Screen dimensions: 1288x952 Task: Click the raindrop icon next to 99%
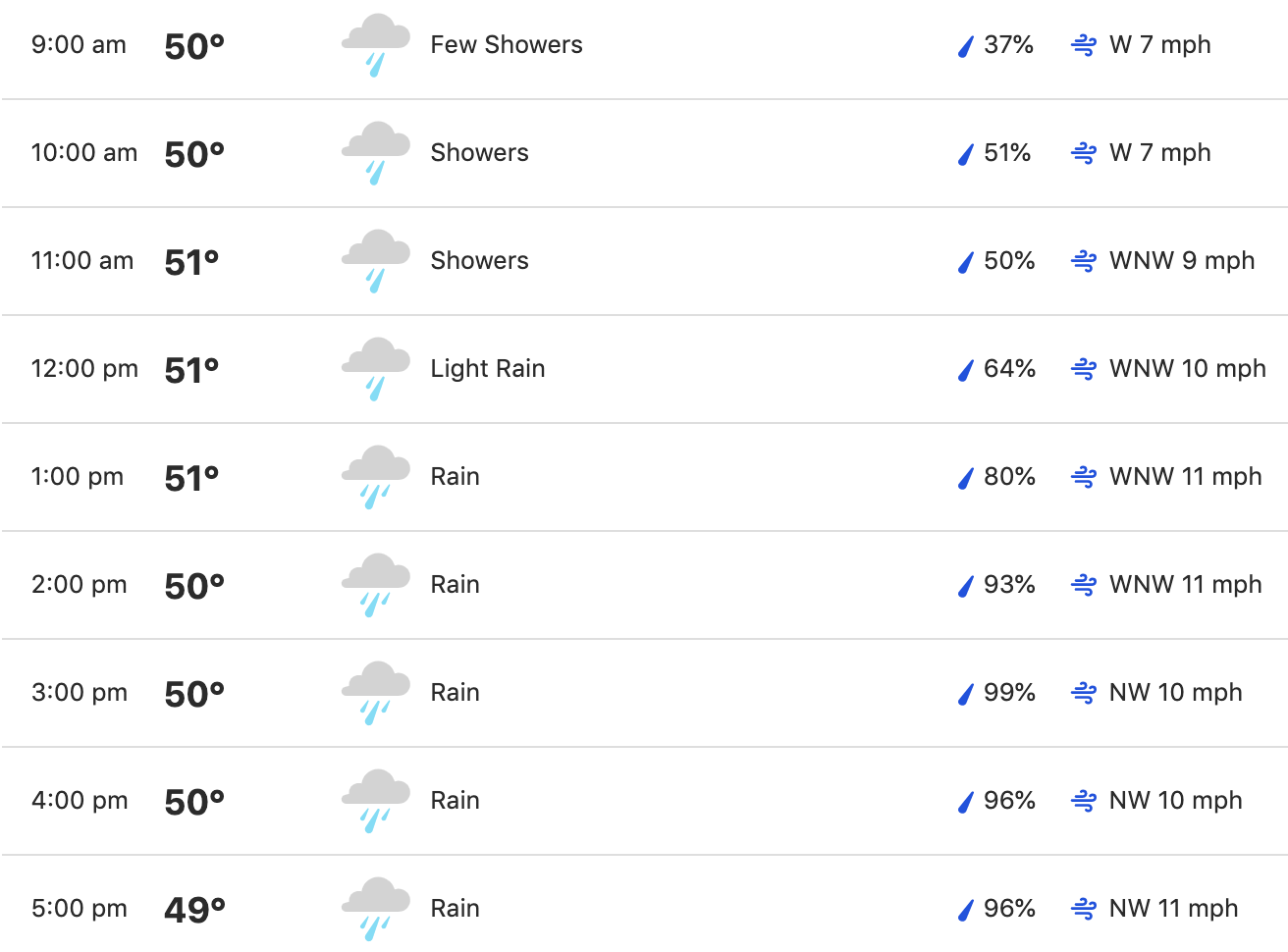pos(966,694)
